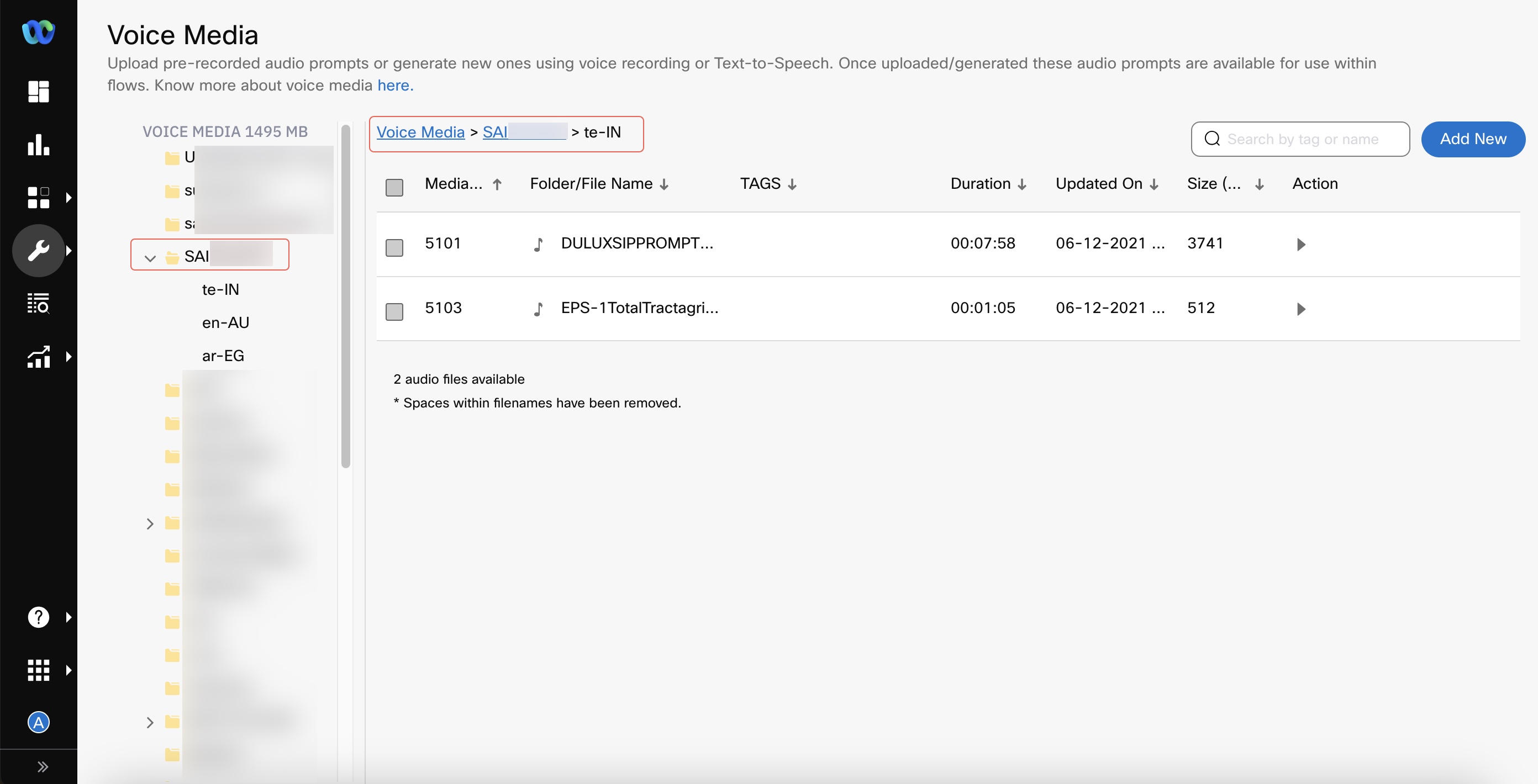Open the dashboard tiles icon in the sidebar
This screenshot has width=1538, height=784.
(x=38, y=92)
